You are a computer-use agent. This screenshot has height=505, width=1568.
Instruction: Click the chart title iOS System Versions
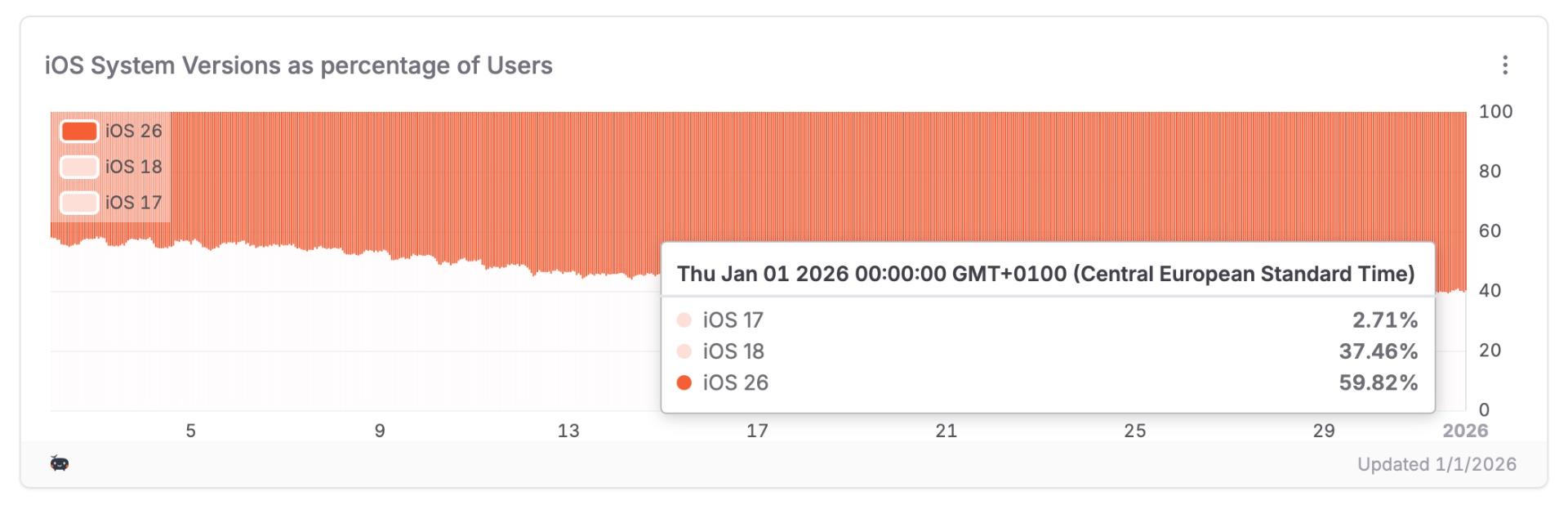[298, 65]
